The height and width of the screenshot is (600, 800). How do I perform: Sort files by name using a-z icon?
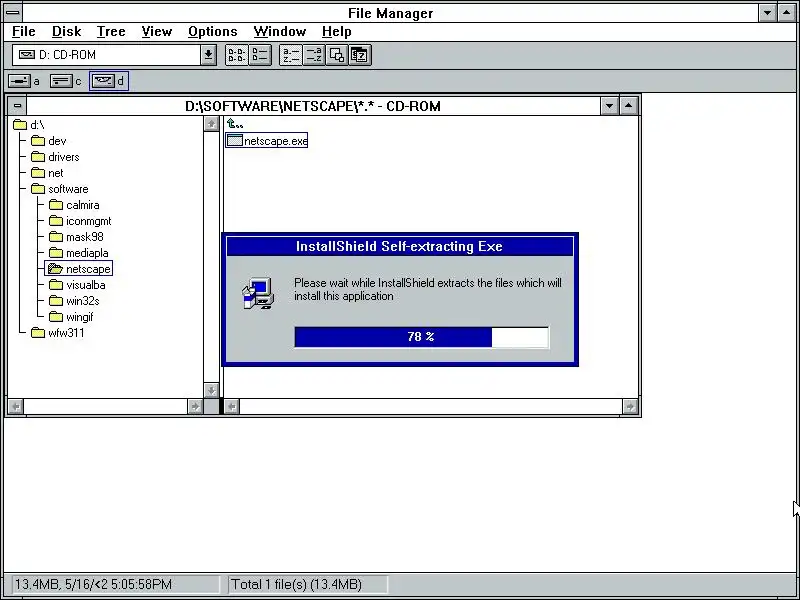pos(291,55)
